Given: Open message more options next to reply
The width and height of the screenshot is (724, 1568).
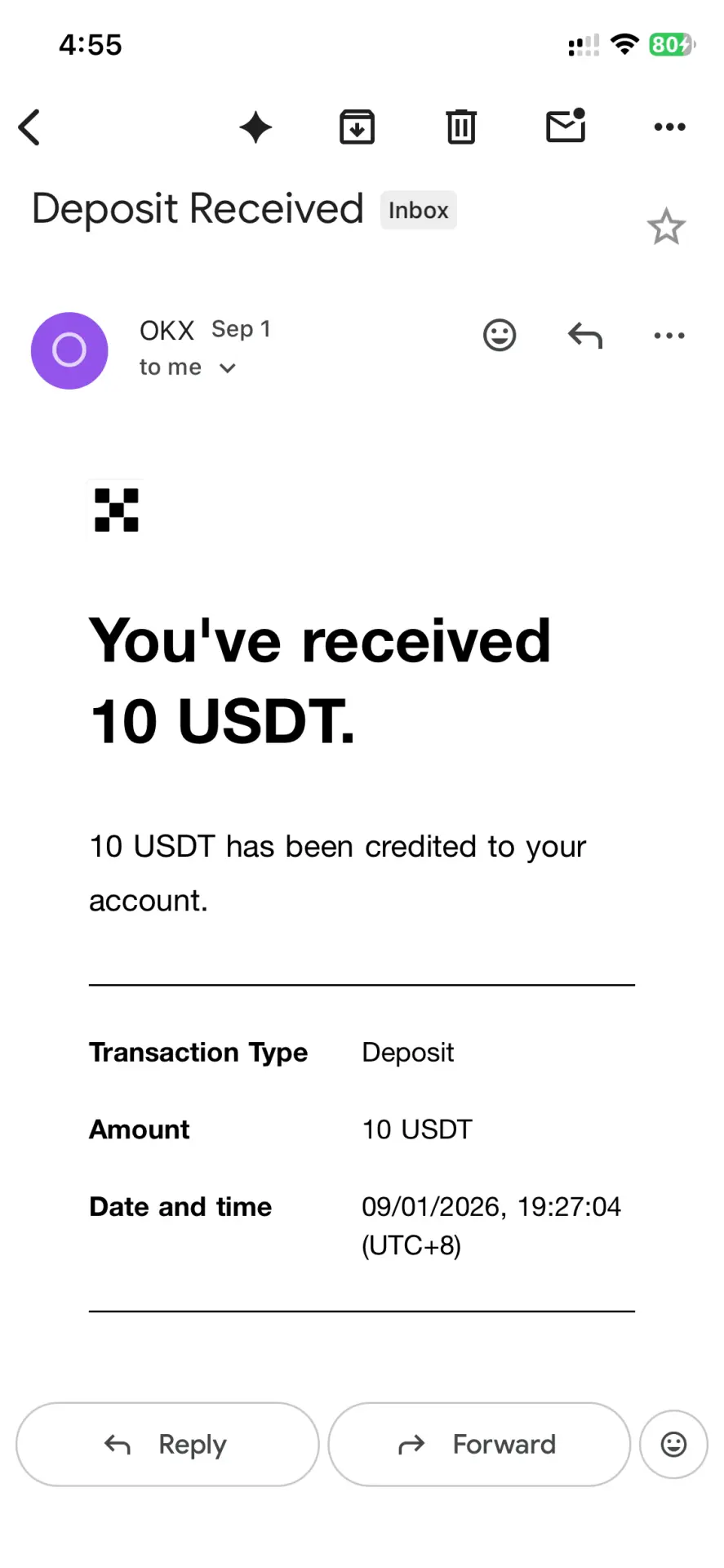Looking at the screenshot, I should (669, 335).
